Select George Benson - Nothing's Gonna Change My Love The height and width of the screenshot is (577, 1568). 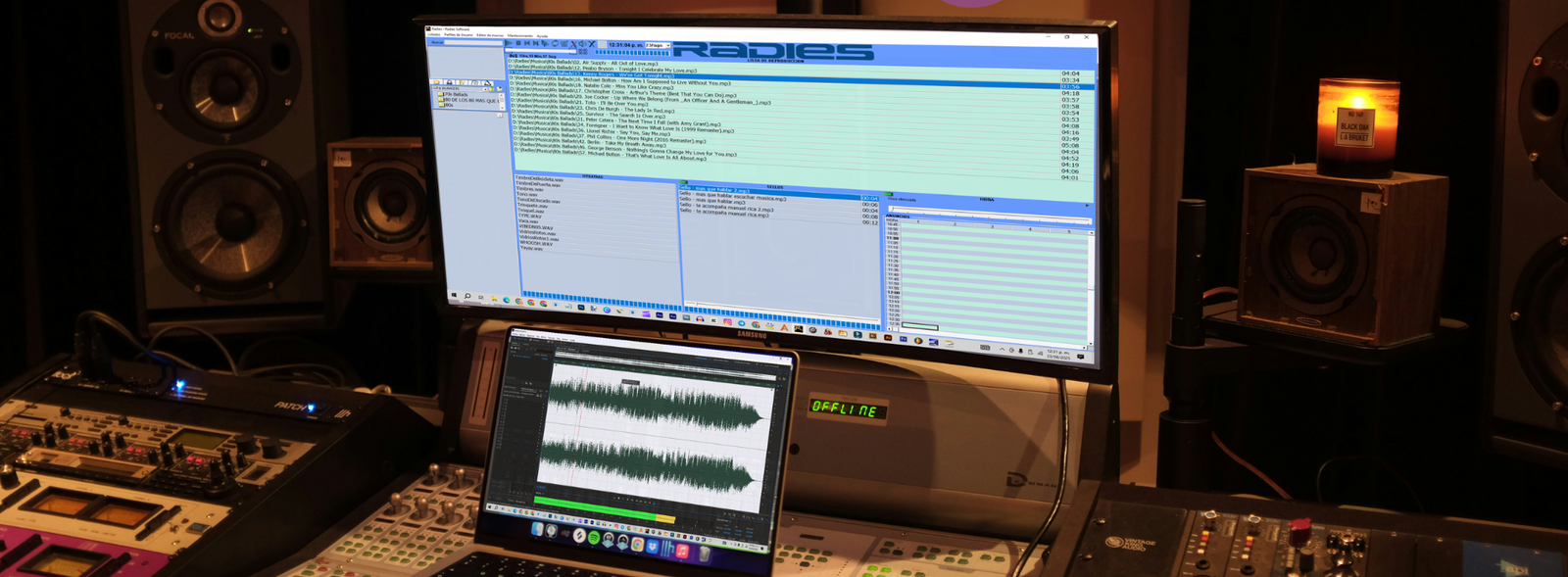[x=625, y=151]
